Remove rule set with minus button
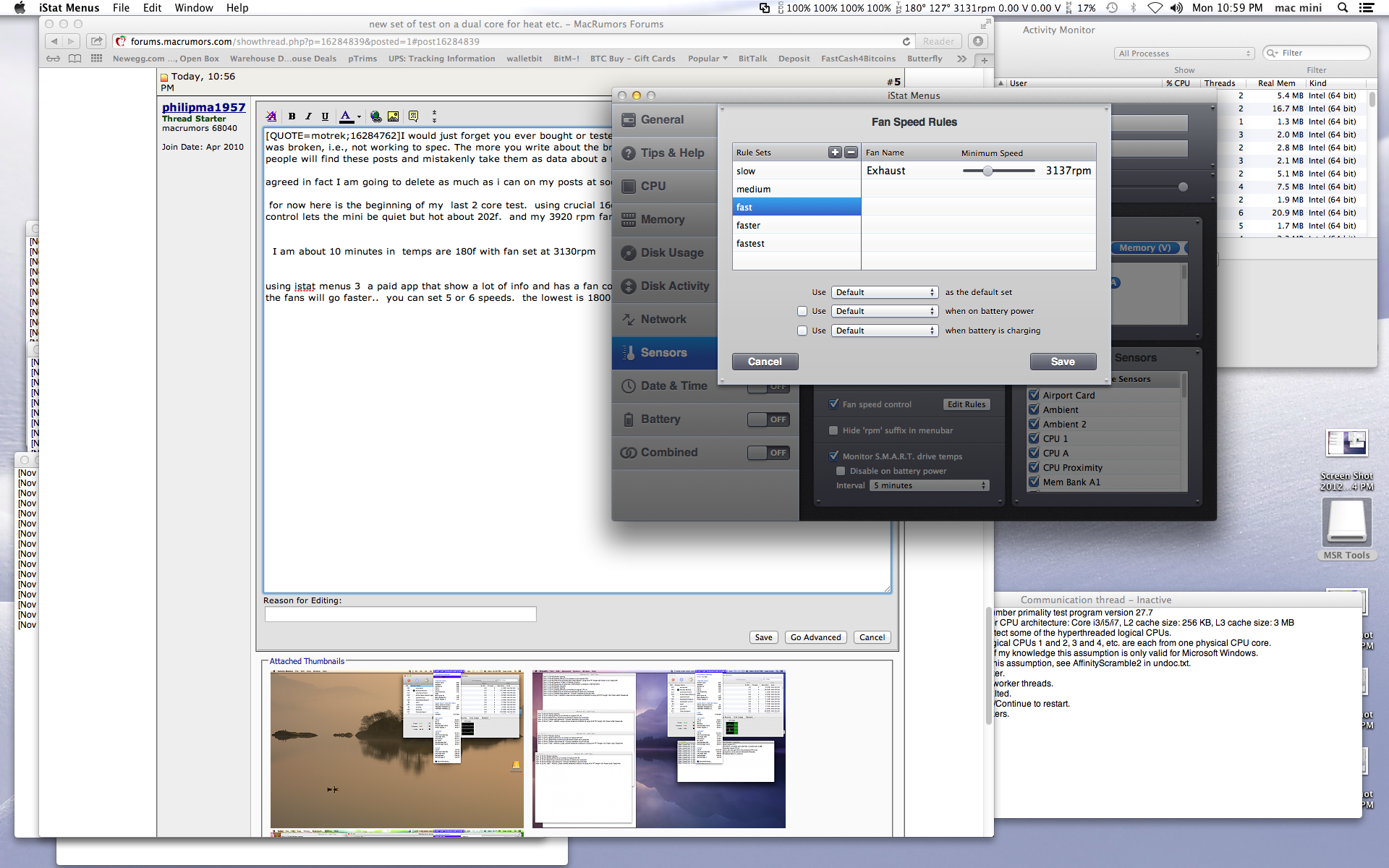The width and height of the screenshot is (1389, 868). pos(851,152)
